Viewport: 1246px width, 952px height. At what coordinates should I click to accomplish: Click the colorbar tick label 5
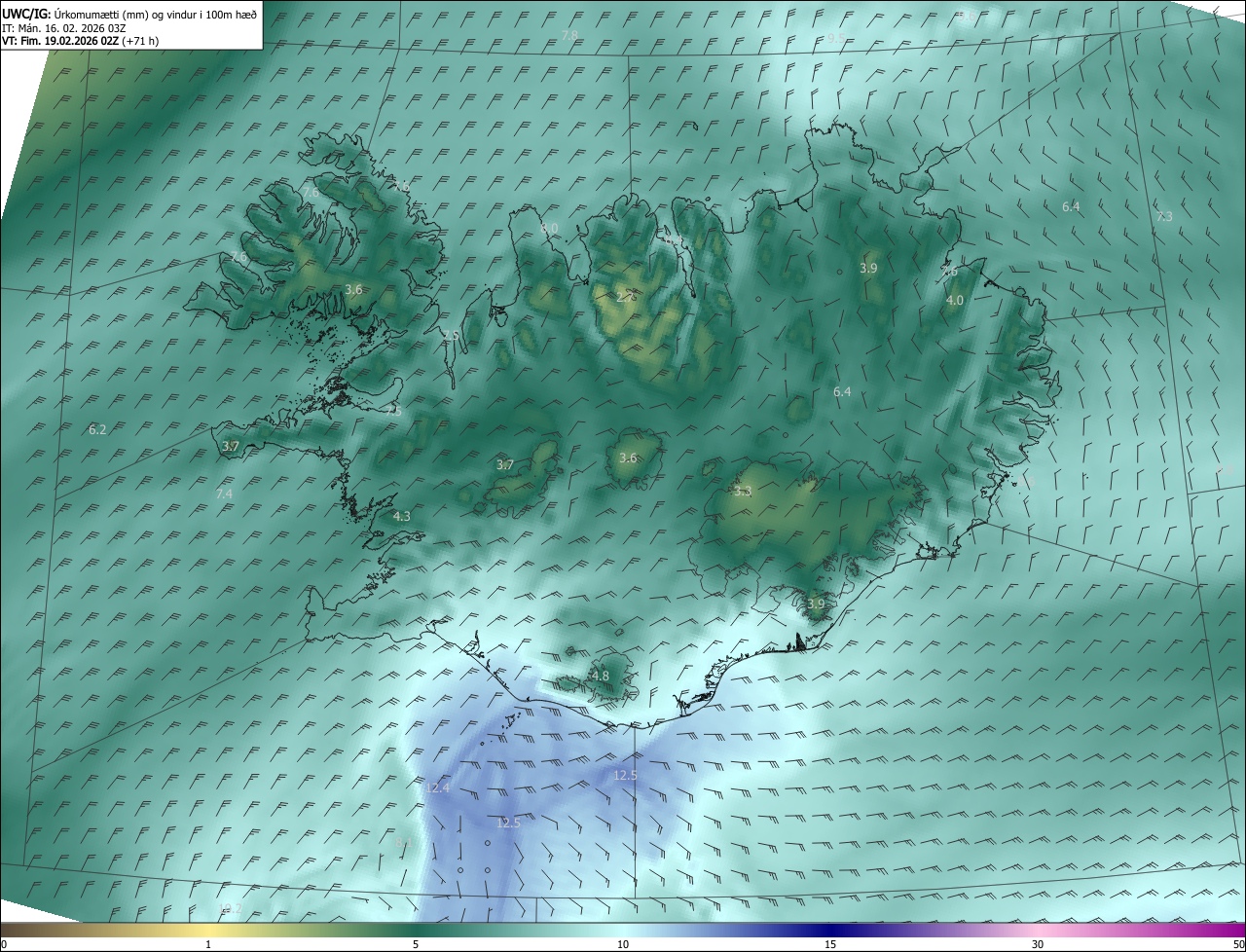click(416, 944)
